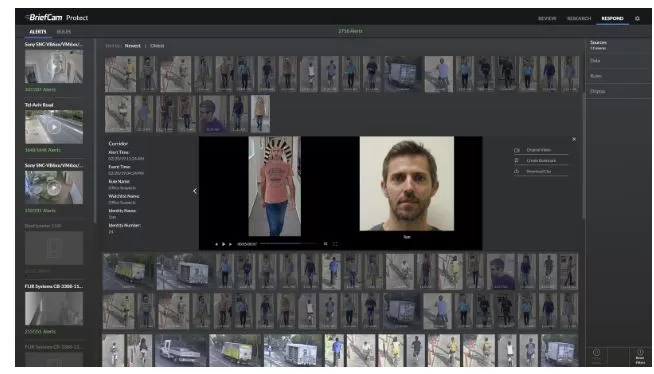Viewport: 654px width, 374px height.
Task: Click the Reset Filters button
Action: pos(640,357)
